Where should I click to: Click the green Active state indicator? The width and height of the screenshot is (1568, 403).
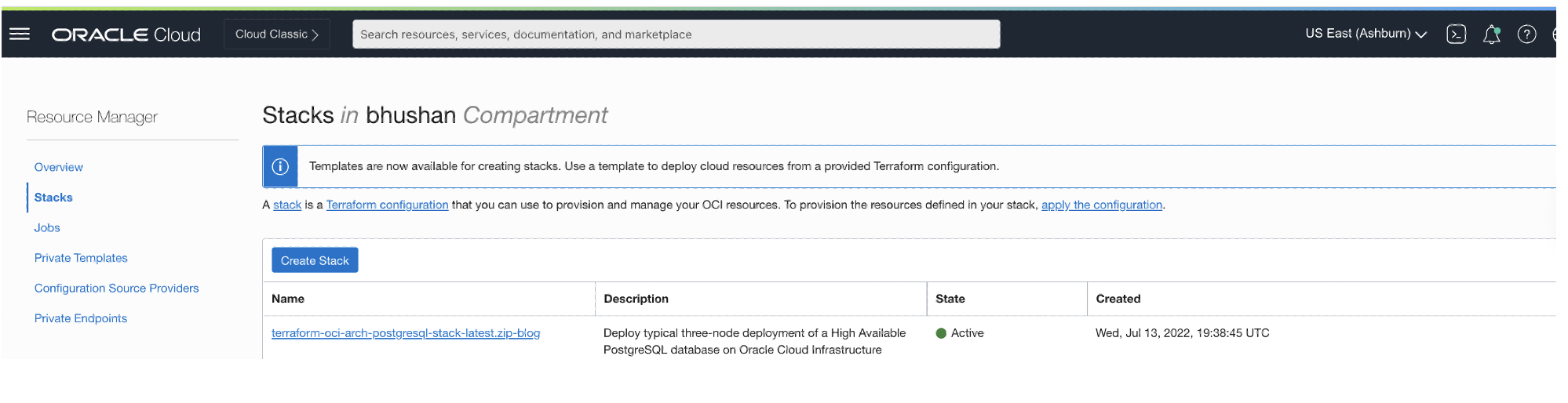(x=941, y=333)
